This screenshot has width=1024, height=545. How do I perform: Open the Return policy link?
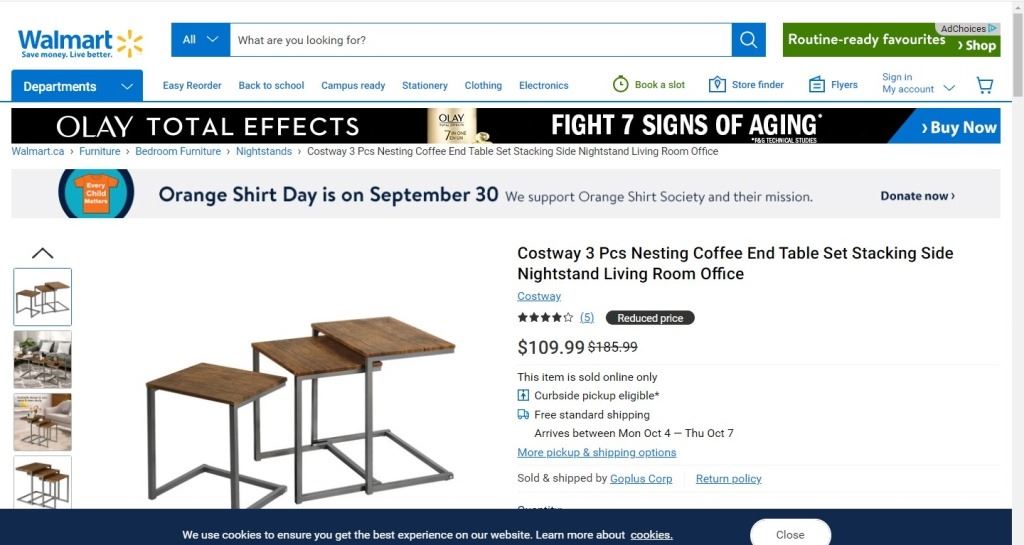(x=728, y=479)
